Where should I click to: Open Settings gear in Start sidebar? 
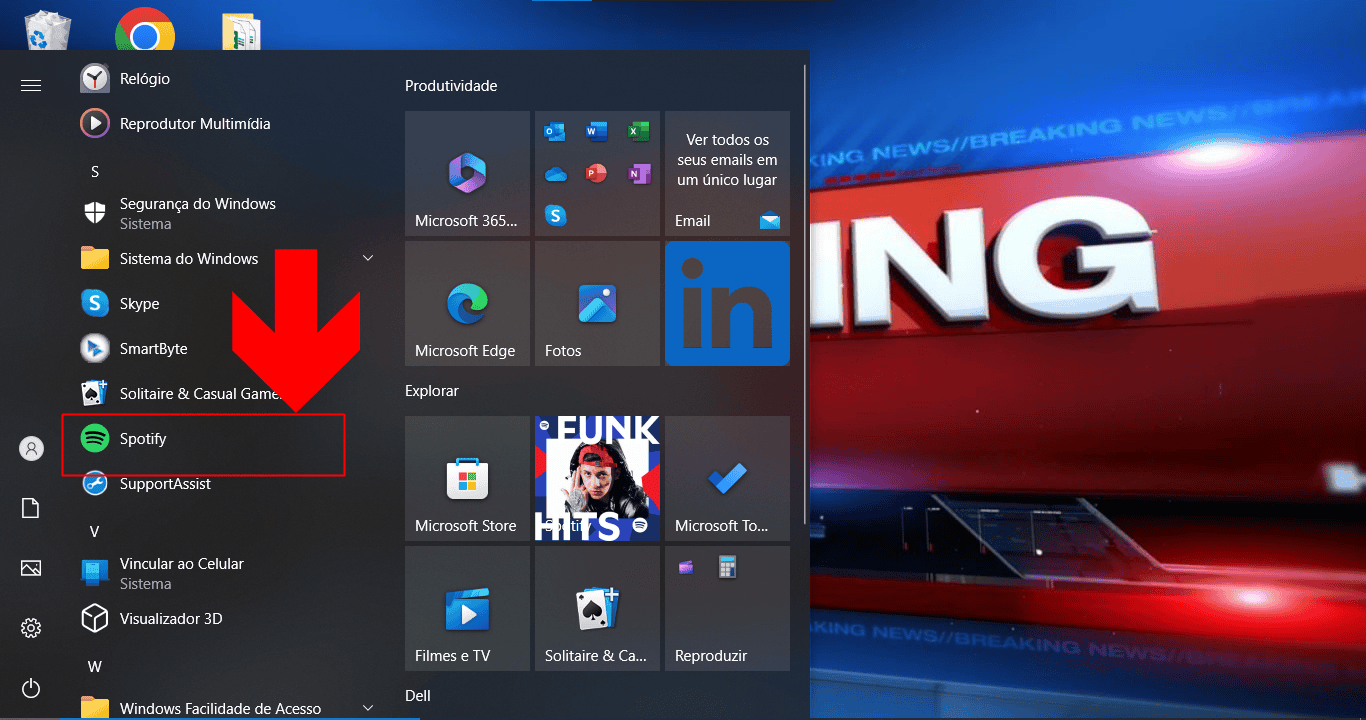tap(31, 629)
